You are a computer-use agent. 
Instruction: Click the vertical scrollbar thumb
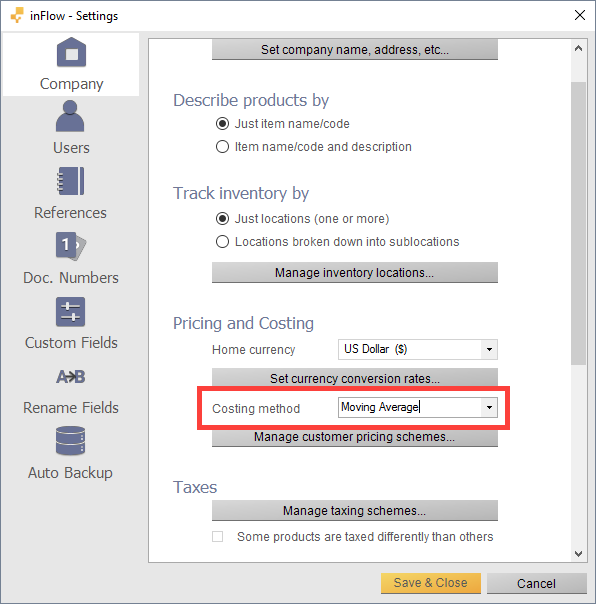click(578, 223)
